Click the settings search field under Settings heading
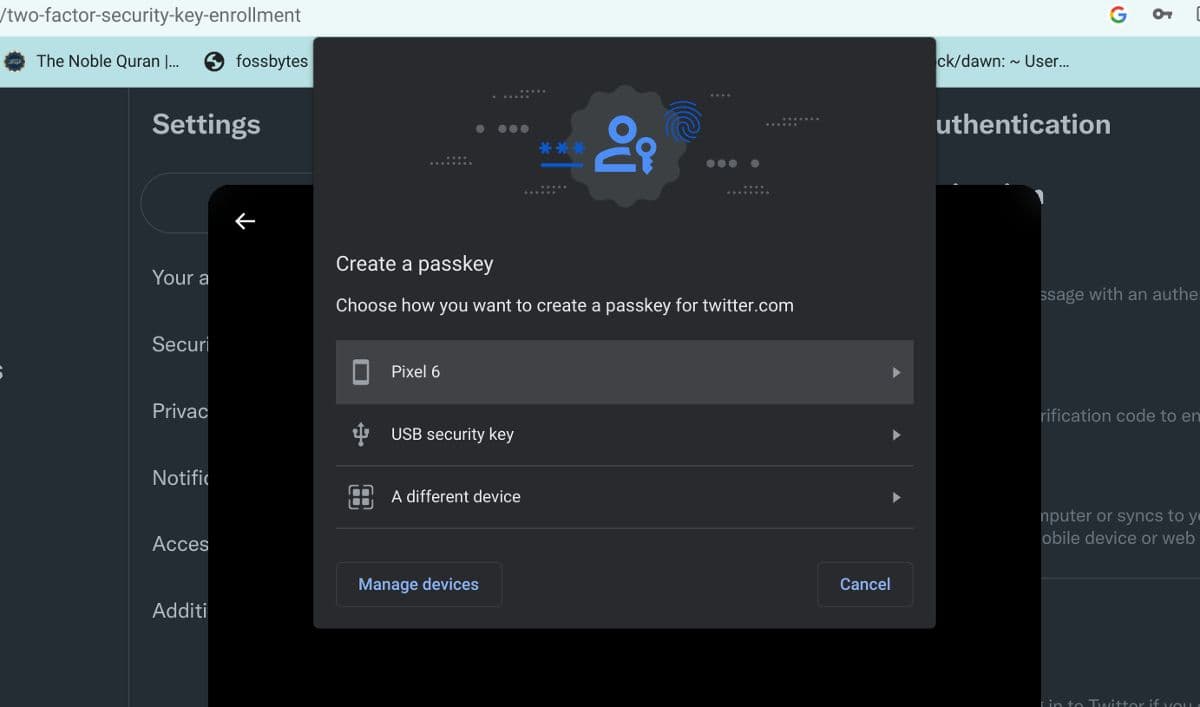This screenshot has width=1200, height=707. (175, 204)
